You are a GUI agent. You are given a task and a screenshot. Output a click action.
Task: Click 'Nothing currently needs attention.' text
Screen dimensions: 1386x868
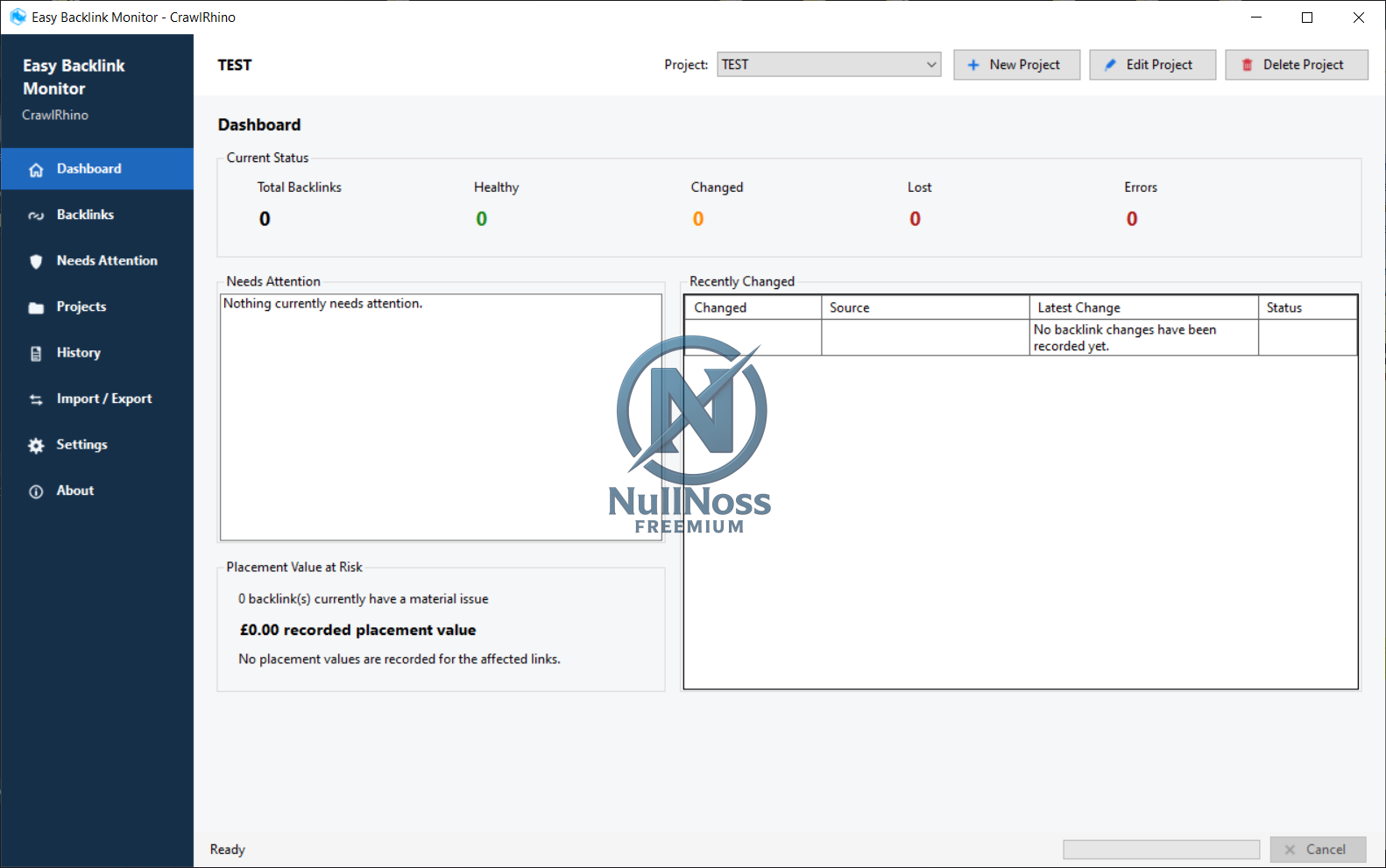coord(323,304)
